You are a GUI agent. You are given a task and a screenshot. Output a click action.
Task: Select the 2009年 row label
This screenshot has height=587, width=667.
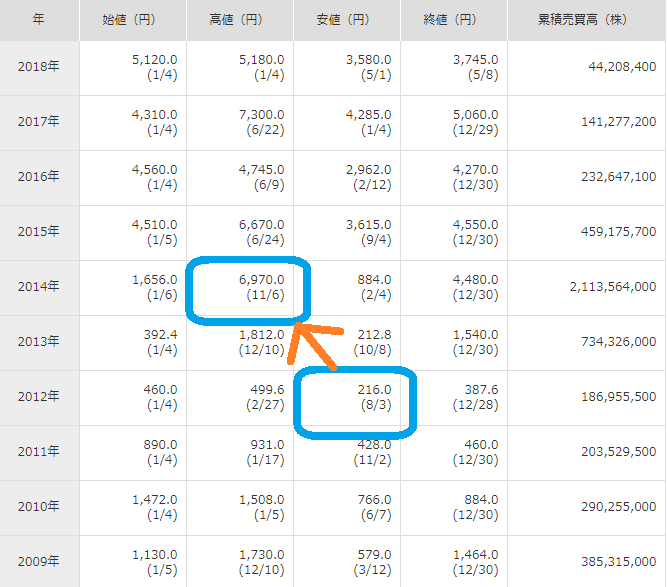click(x=38, y=561)
